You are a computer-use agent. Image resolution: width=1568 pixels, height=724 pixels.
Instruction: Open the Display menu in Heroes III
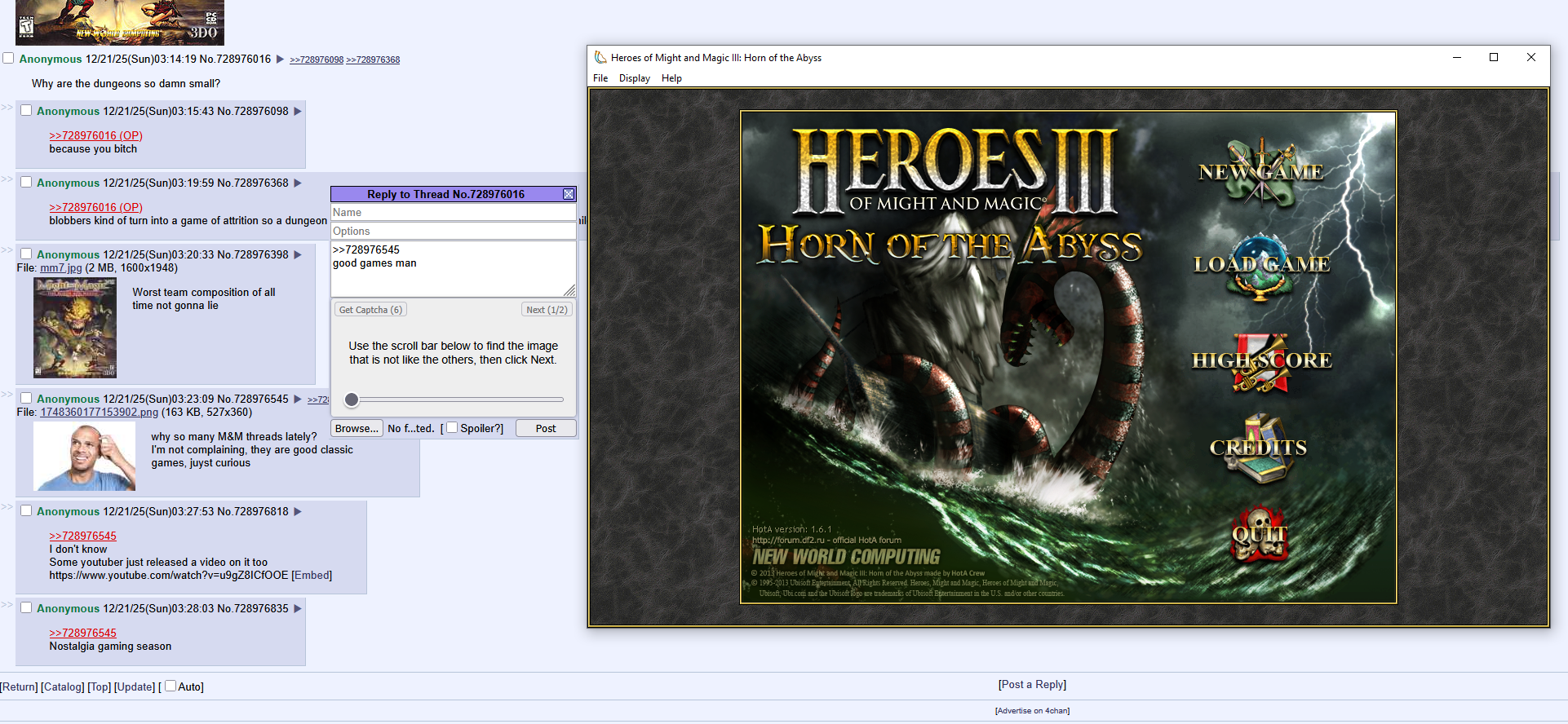coord(635,78)
